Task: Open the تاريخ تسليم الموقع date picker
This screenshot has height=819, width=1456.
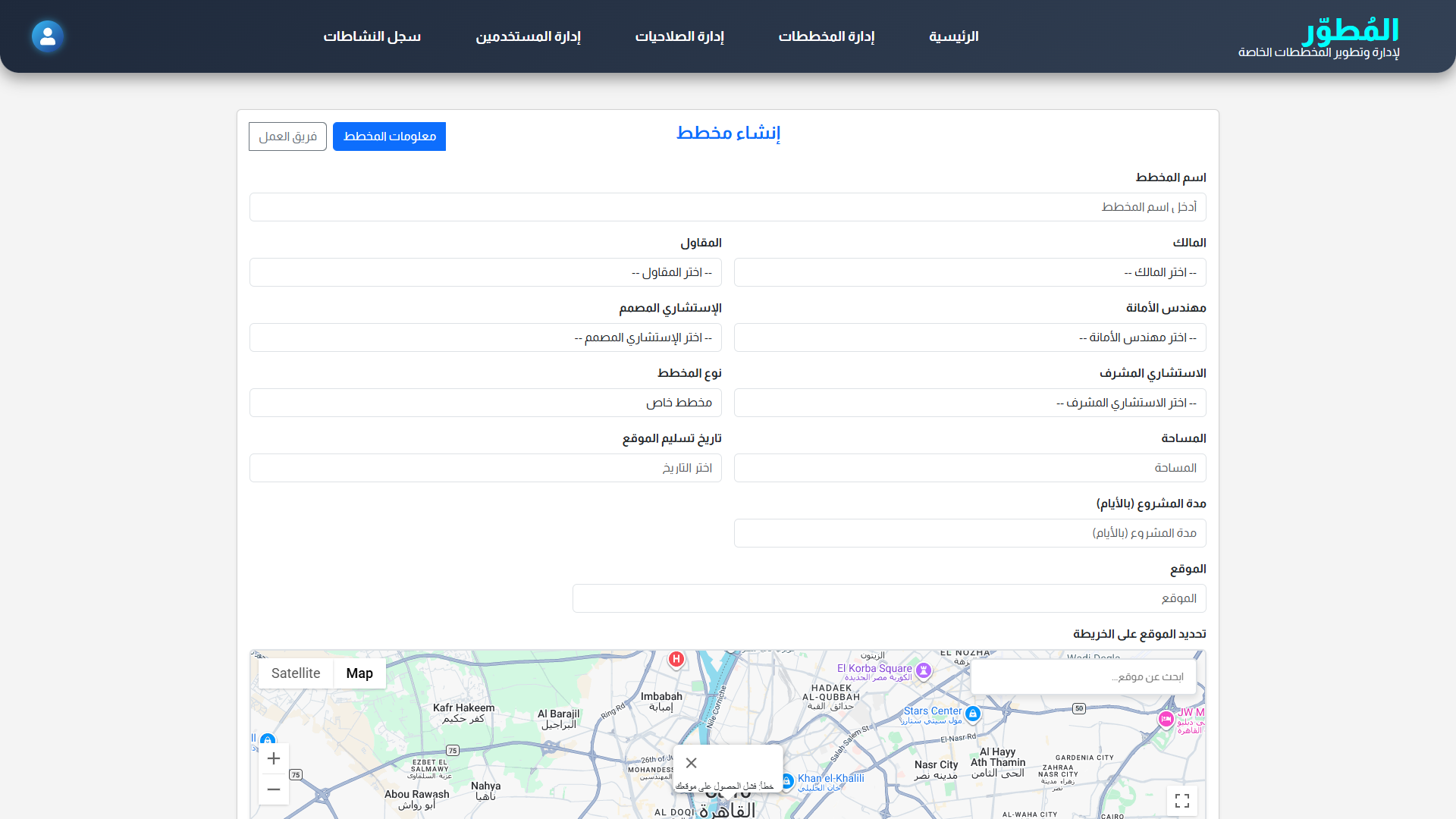Action: [x=485, y=468]
